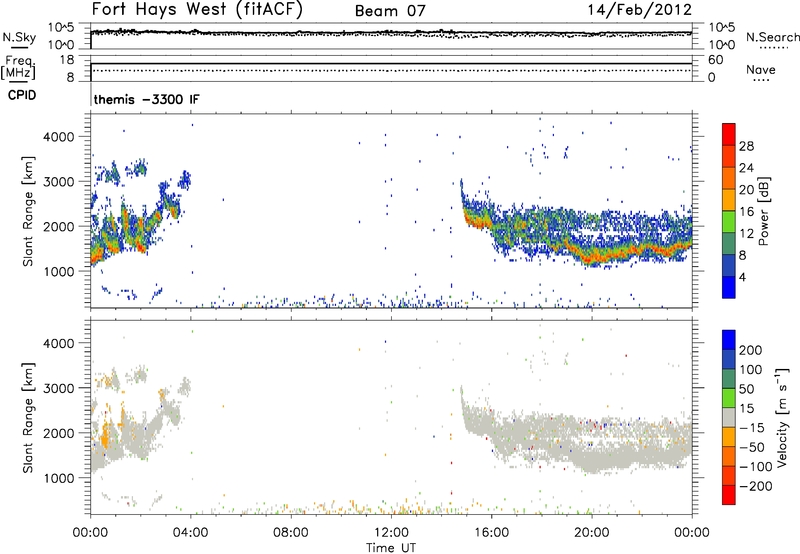Screen dimensions: 800x554
Task: Click the 'Slant Range [km]' label of the velocity panel
Action: pos(28,417)
